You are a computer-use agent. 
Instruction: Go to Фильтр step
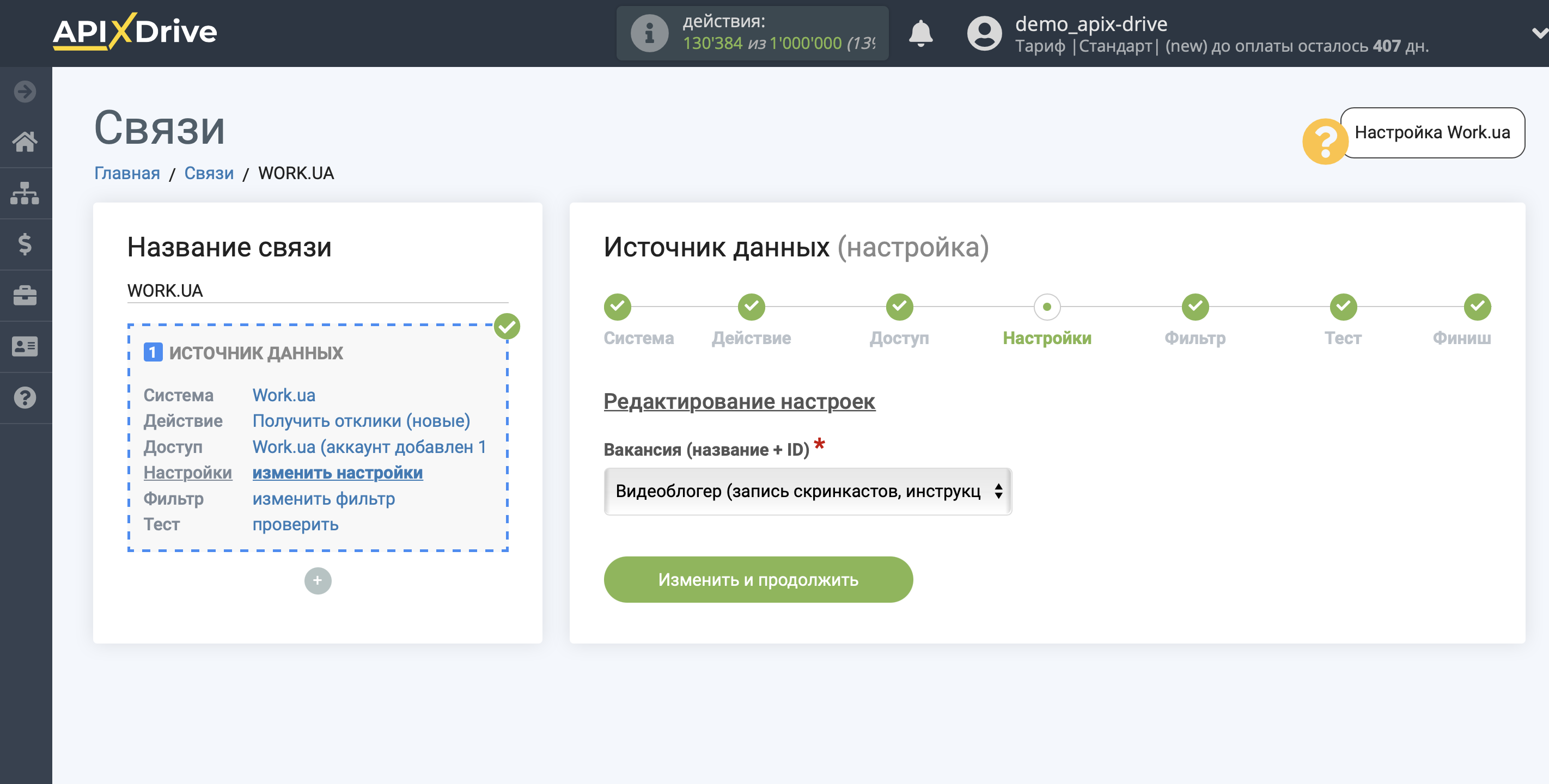click(1195, 307)
